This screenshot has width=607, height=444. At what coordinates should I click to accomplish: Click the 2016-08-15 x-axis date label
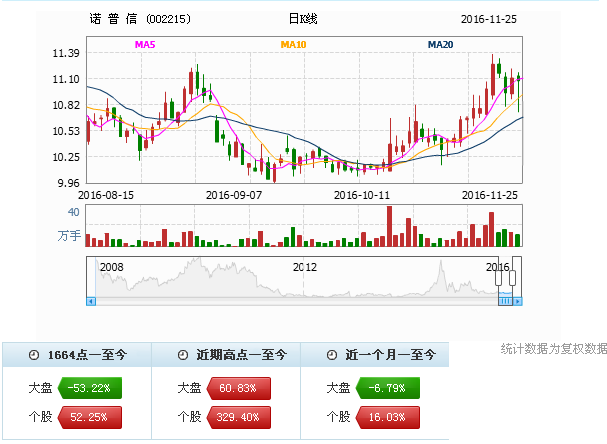(x=106, y=195)
